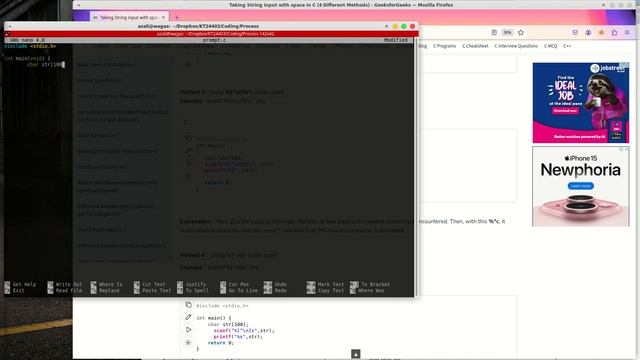Open the Pocket save icon in Firefox

575,32
